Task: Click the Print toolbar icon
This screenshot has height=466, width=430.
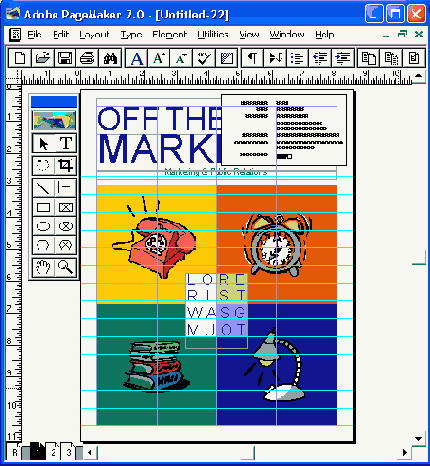Action: point(87,58)
